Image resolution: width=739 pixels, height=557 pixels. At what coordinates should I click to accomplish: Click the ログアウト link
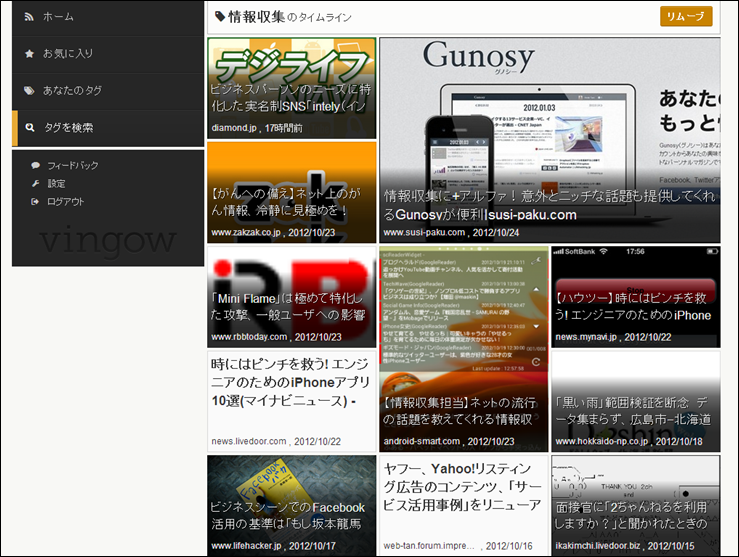point(66,202)
